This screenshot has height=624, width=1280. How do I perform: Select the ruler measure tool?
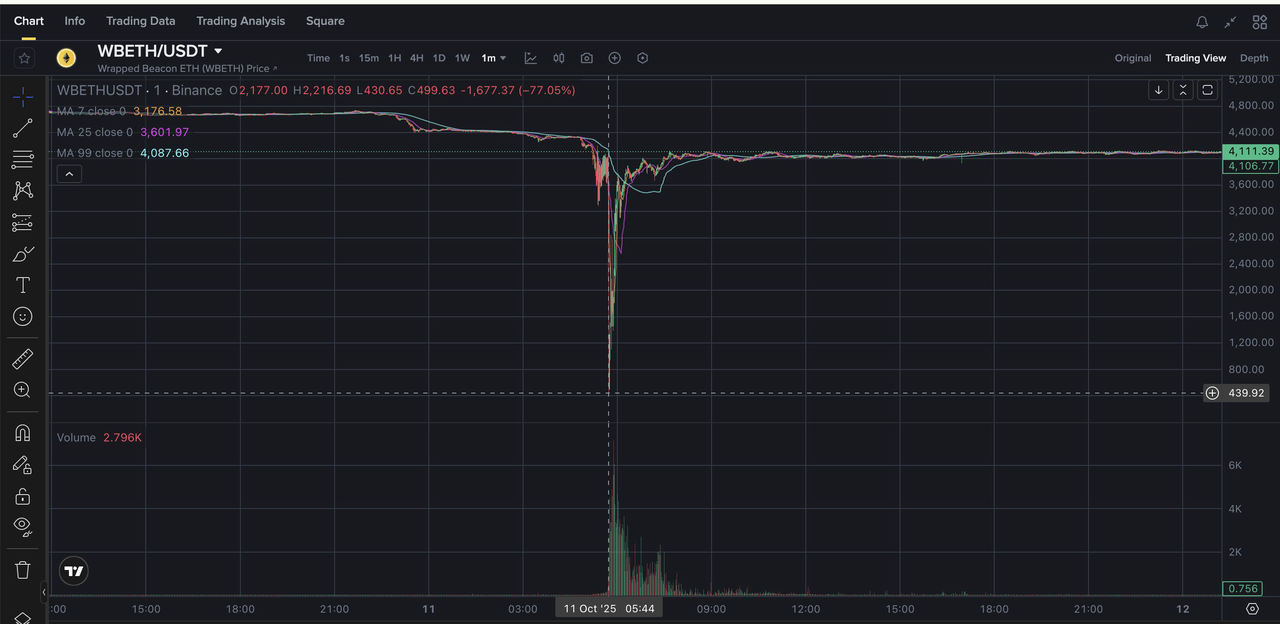click(x=22, y=358)
